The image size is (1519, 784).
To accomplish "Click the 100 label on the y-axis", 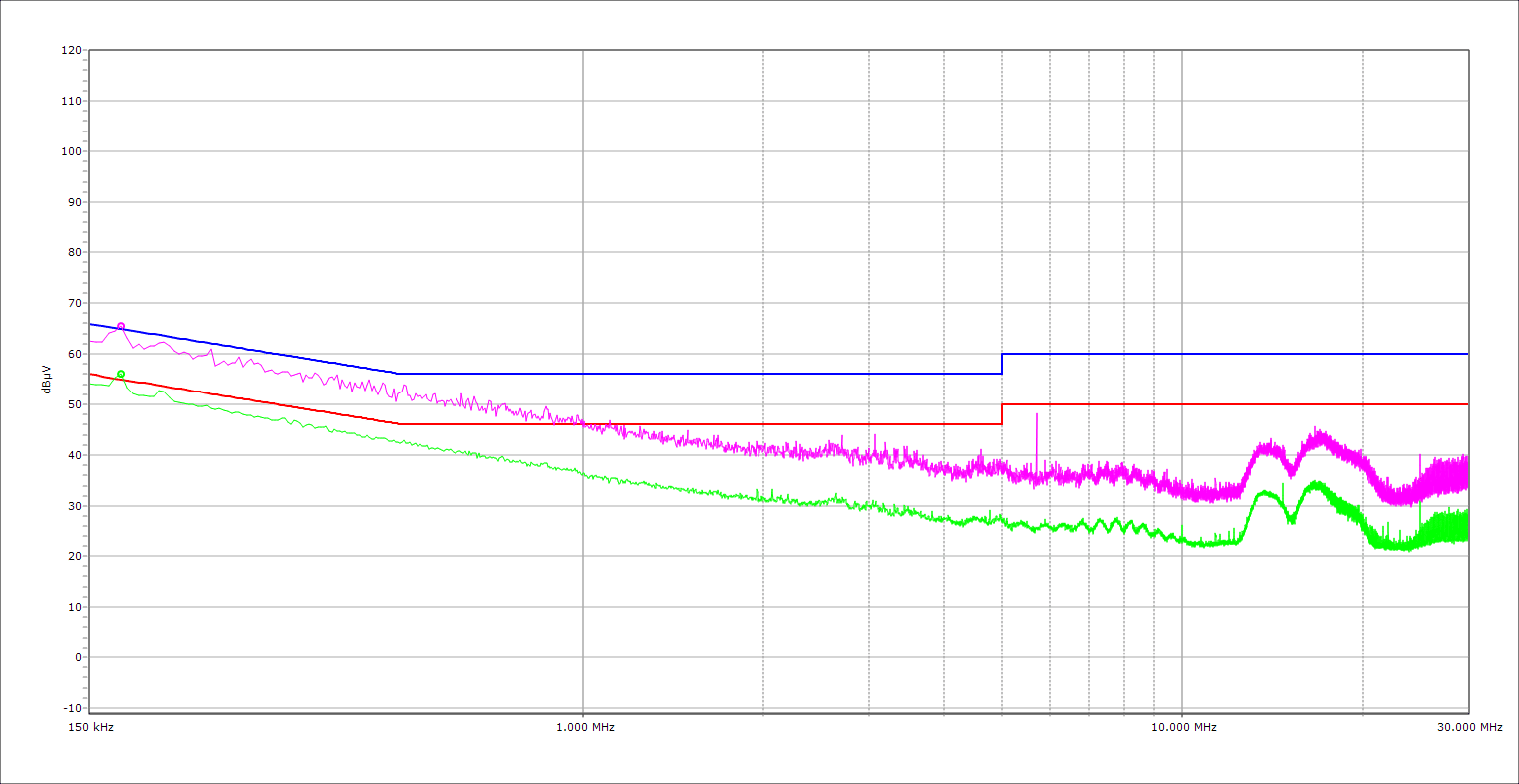I will [71, 151].
